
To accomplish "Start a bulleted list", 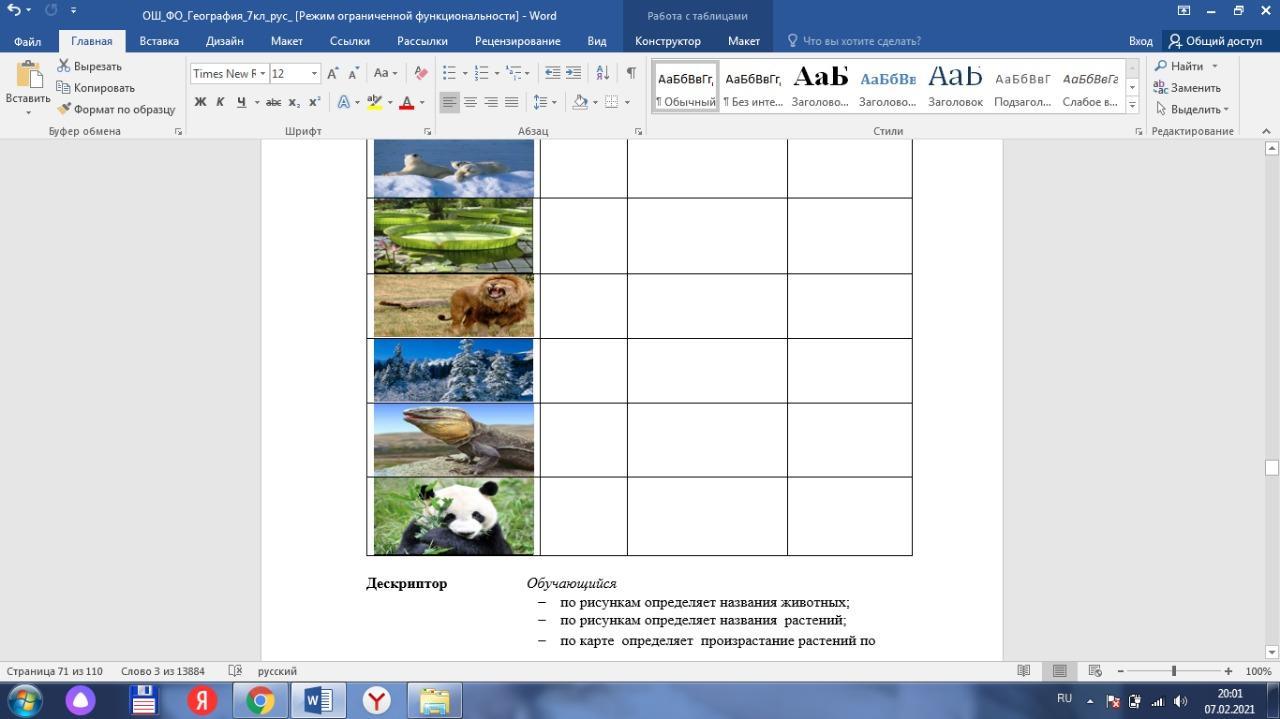I will 449,73.
